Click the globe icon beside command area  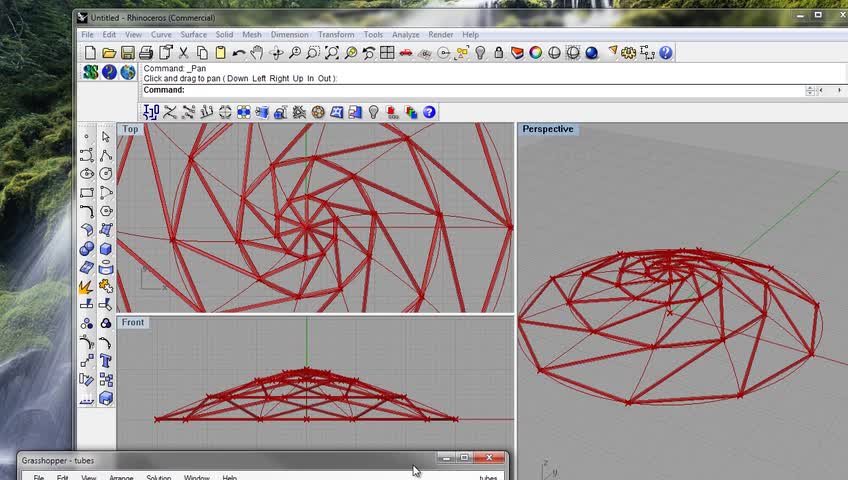point(128,72)
